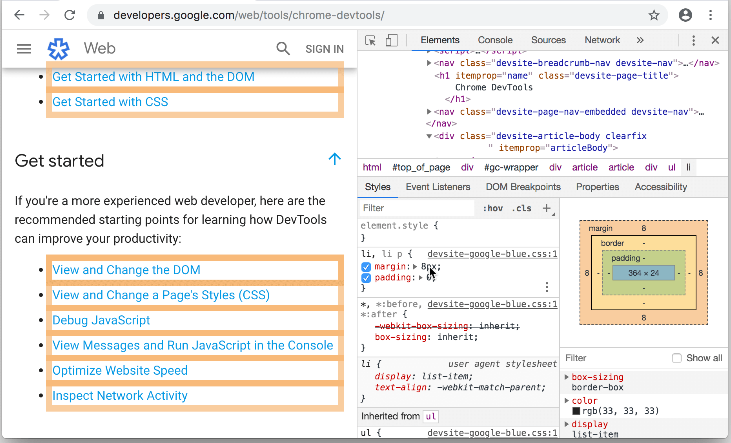Open the Get Started with CSS link

110,102
